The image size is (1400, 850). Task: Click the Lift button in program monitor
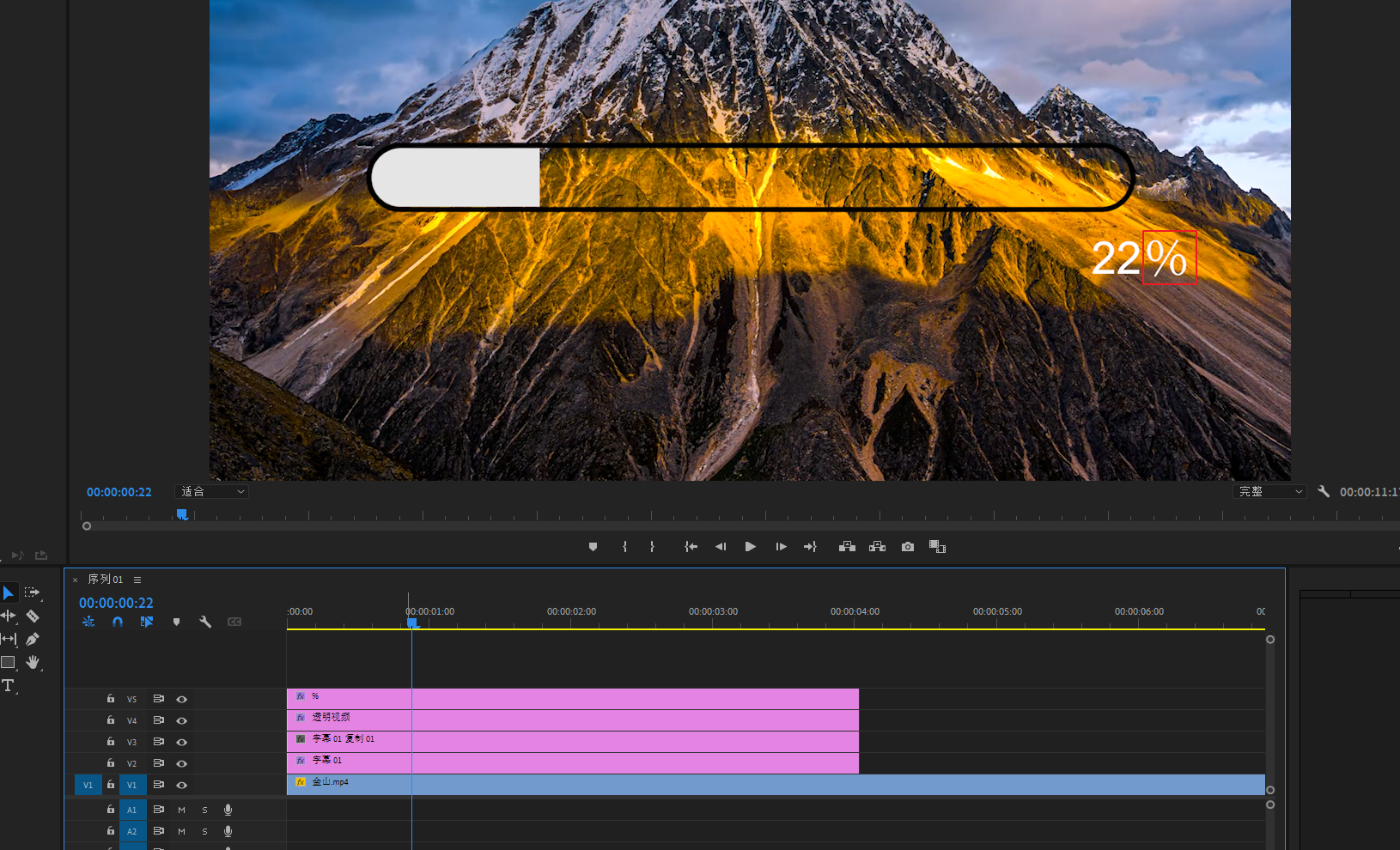847,547
